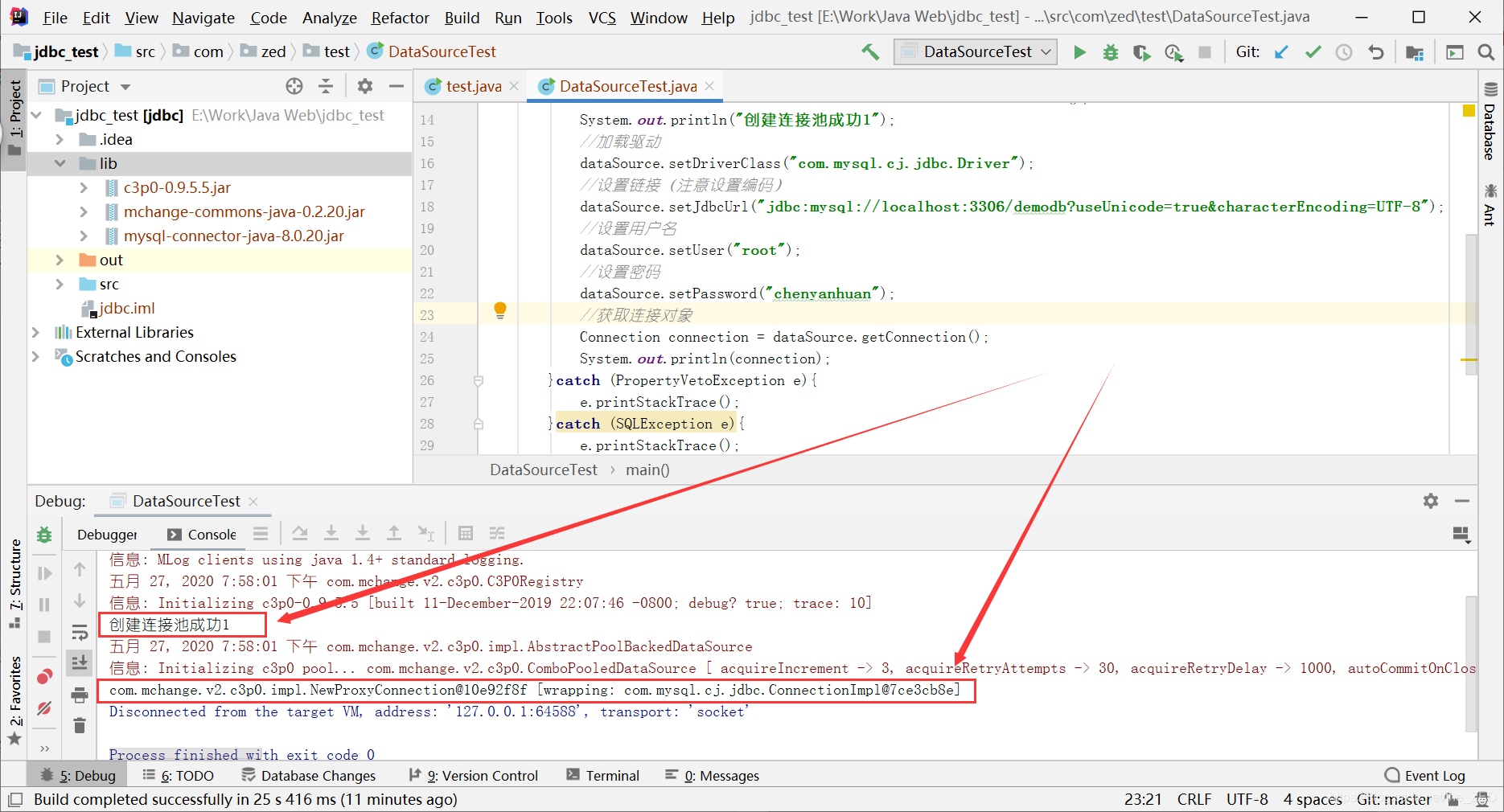Clear all console output trash icon

pyautogui.click(x=80, y=726)
